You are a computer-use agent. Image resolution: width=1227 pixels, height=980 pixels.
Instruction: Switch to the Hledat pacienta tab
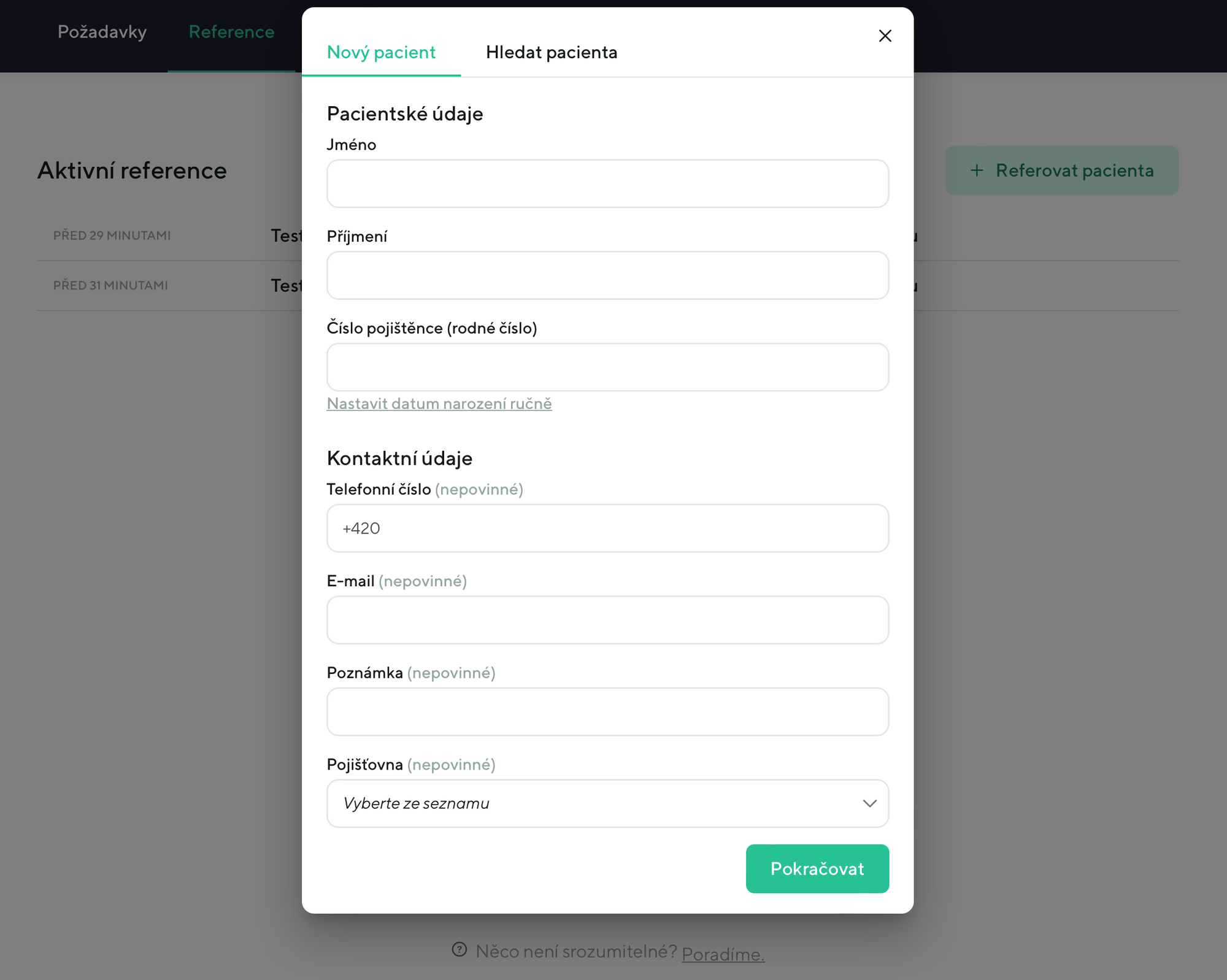pyautogui.click(x=551, y=52)
